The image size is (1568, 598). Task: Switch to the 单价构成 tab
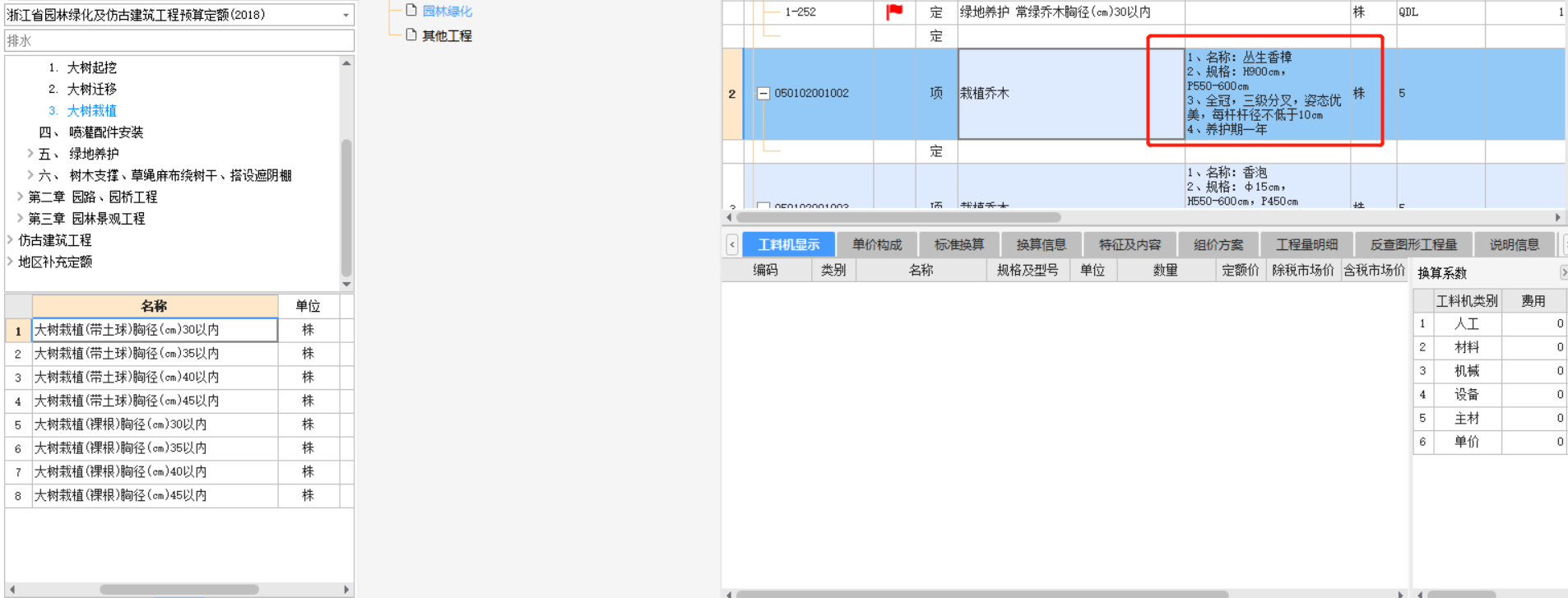click(877, 244)
